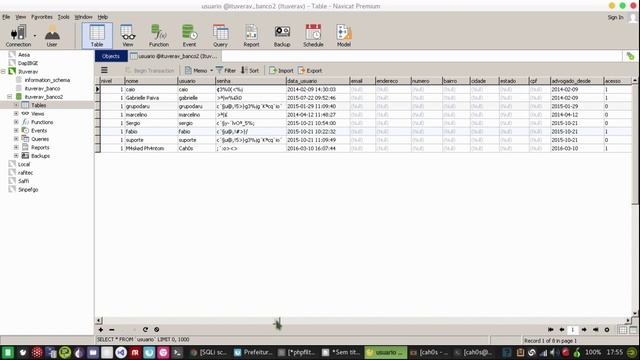This screenshot has height=360, width=640.
Task: Go to the first page of records
Action: [551, 329]
